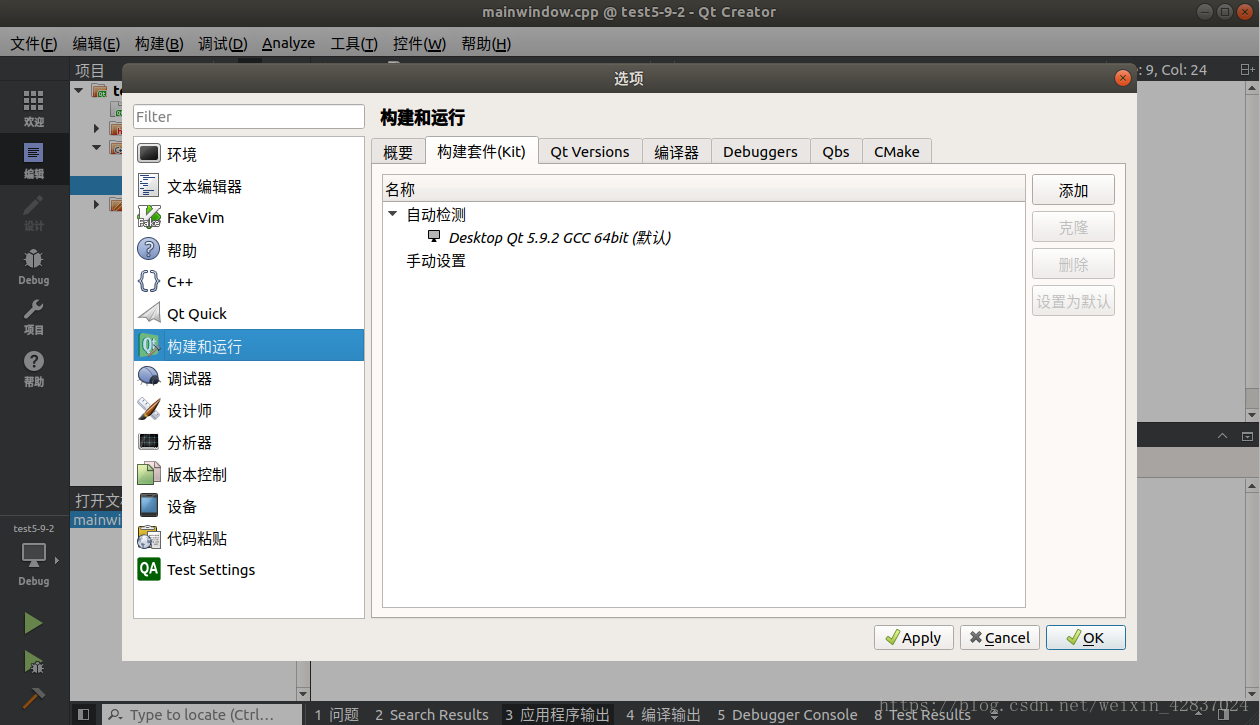Close the 选项 dialog
Viewport: 1260px width, 725px height.
coord(1123,78)
